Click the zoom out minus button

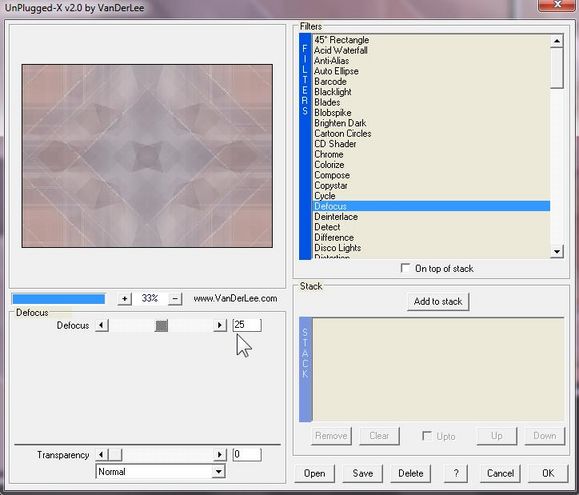[x=175, y=299]
